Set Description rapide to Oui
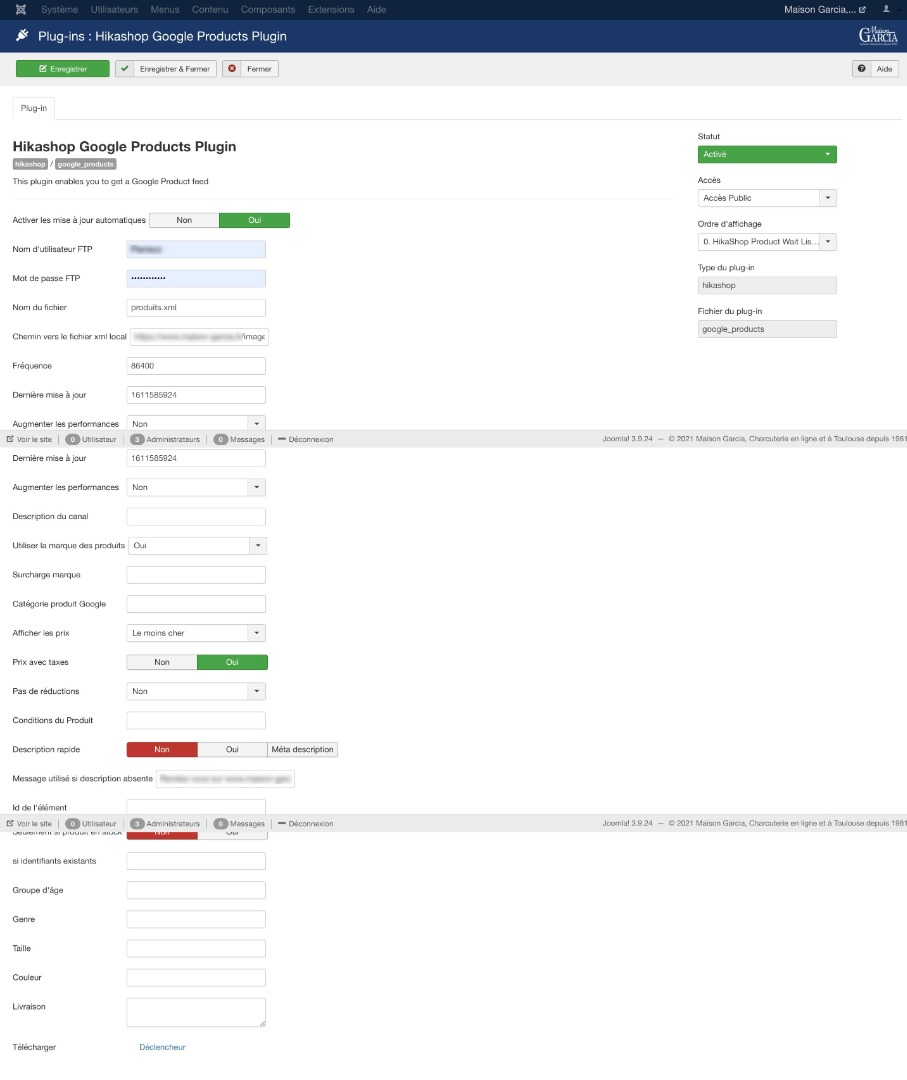Image resolution: width=907 pixels, height=1080 pixels. (232, 749)
